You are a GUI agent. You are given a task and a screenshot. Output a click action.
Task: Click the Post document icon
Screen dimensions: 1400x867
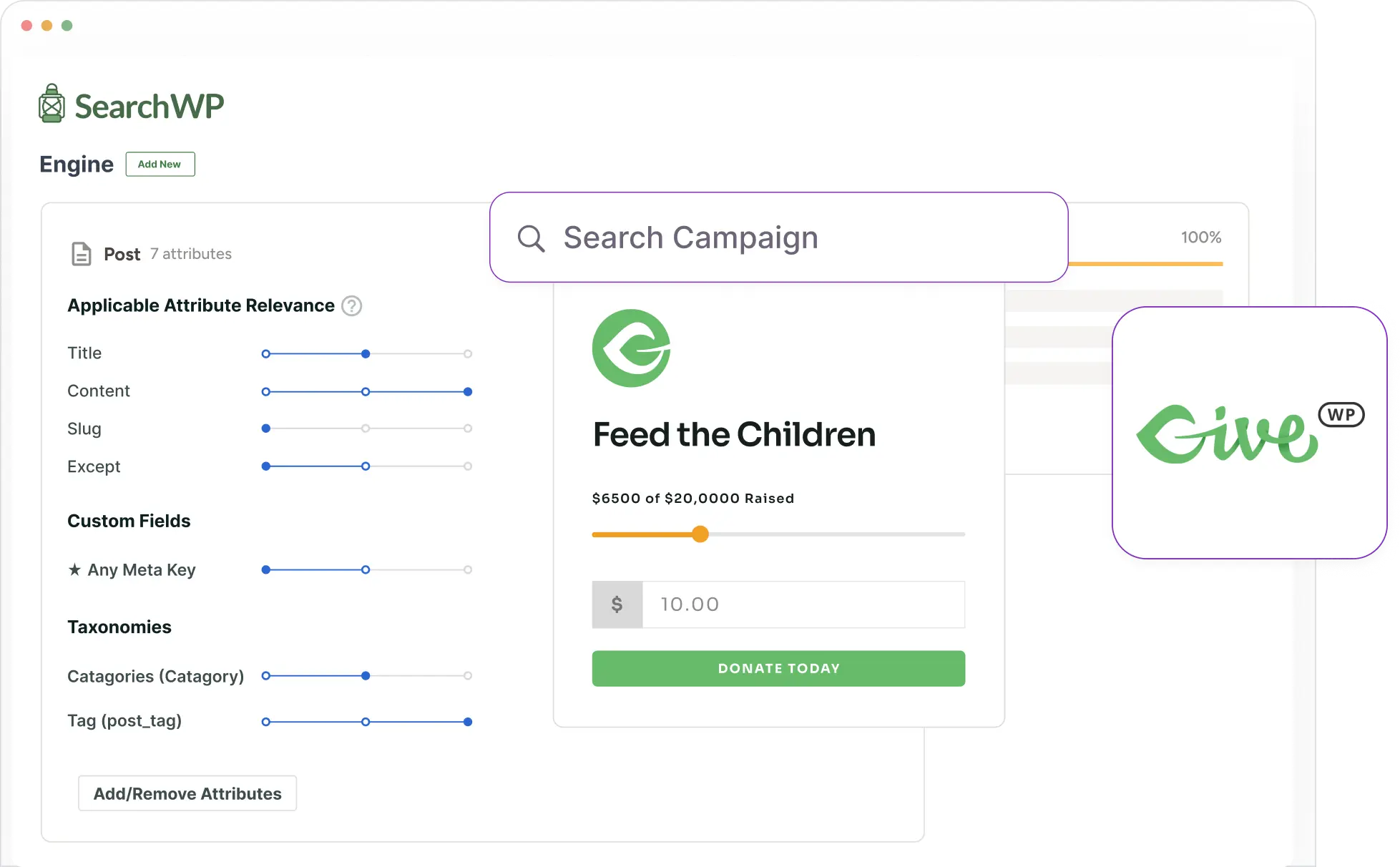81,253
